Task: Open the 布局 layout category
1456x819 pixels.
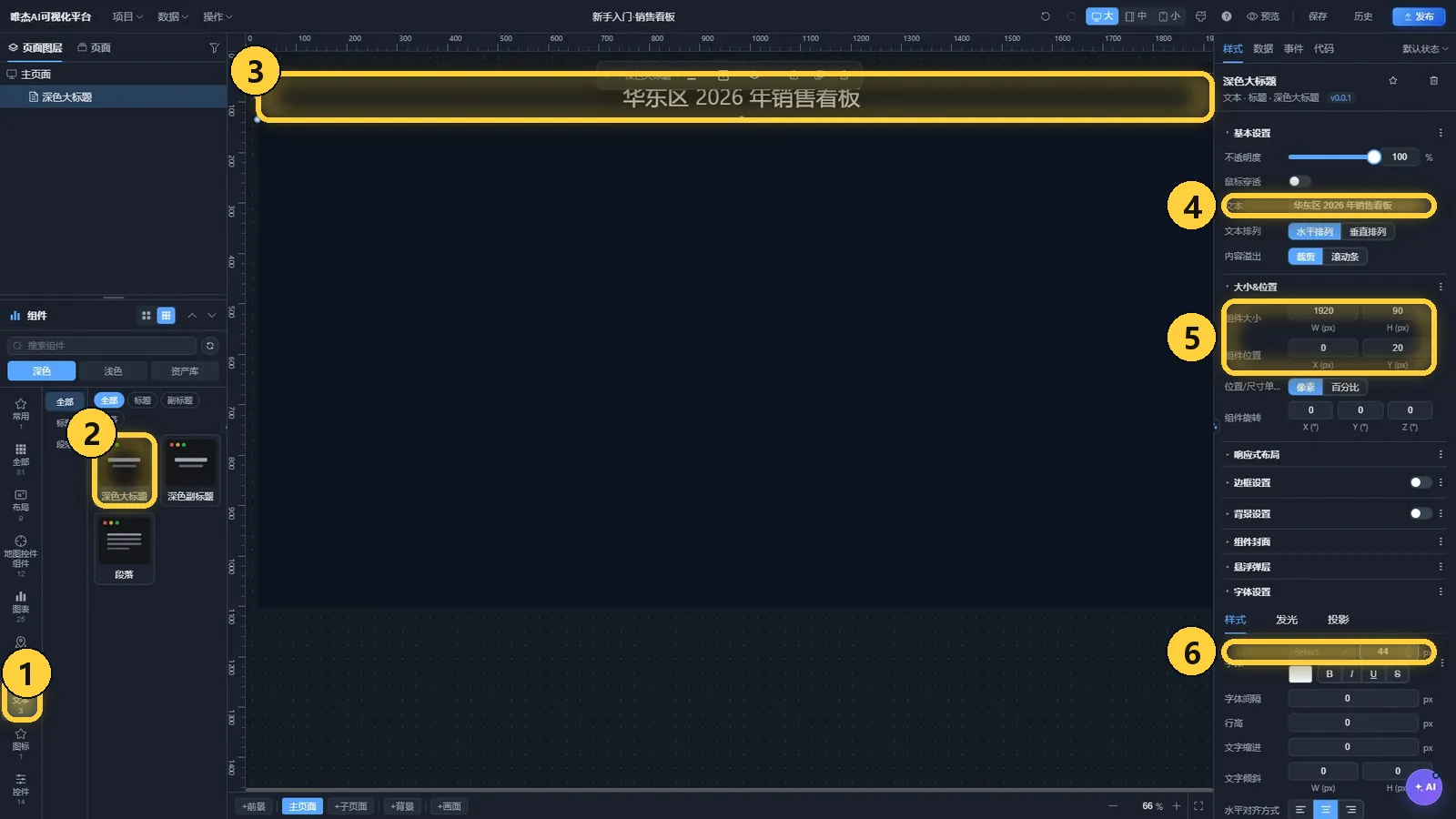Action: pyautogui.click(x=21, y=505)
